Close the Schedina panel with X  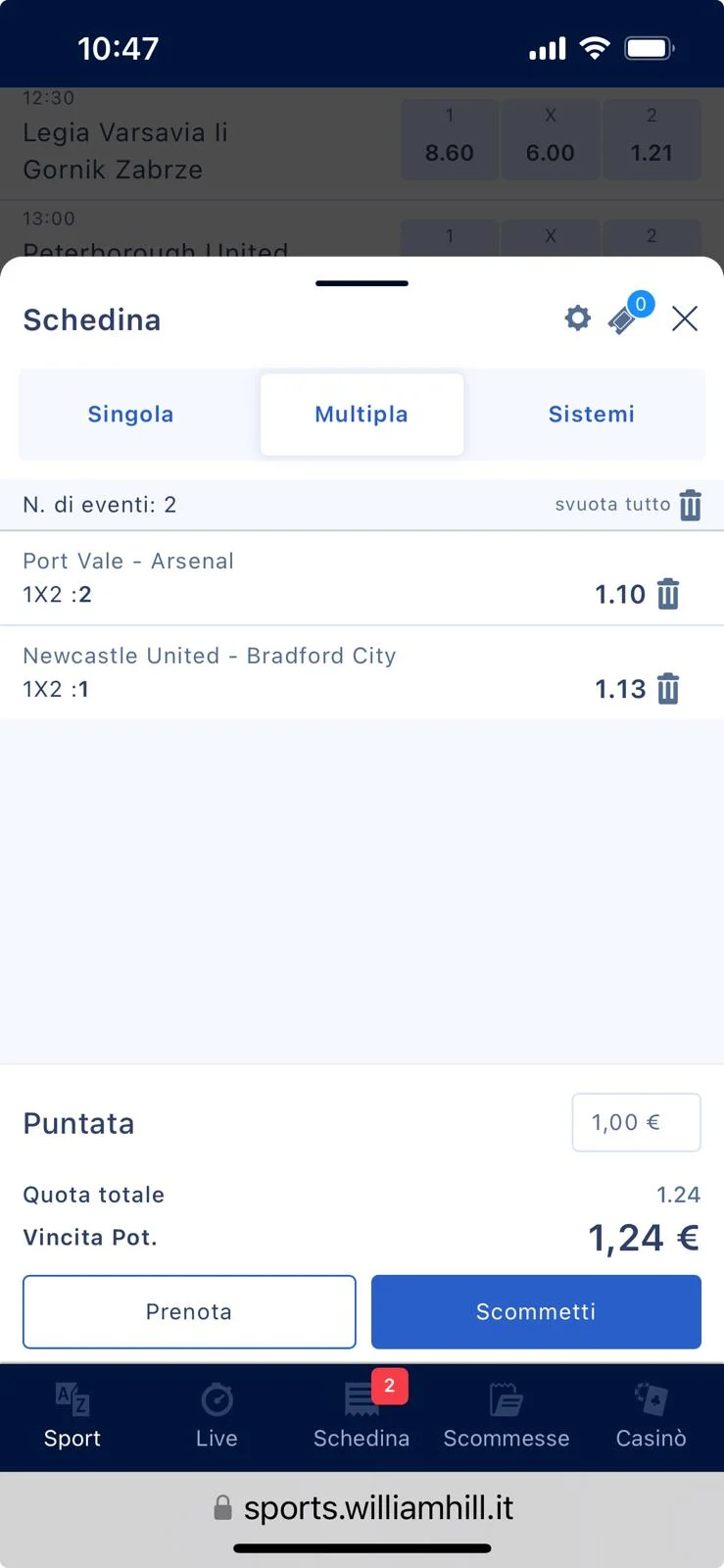coord(685,318)
